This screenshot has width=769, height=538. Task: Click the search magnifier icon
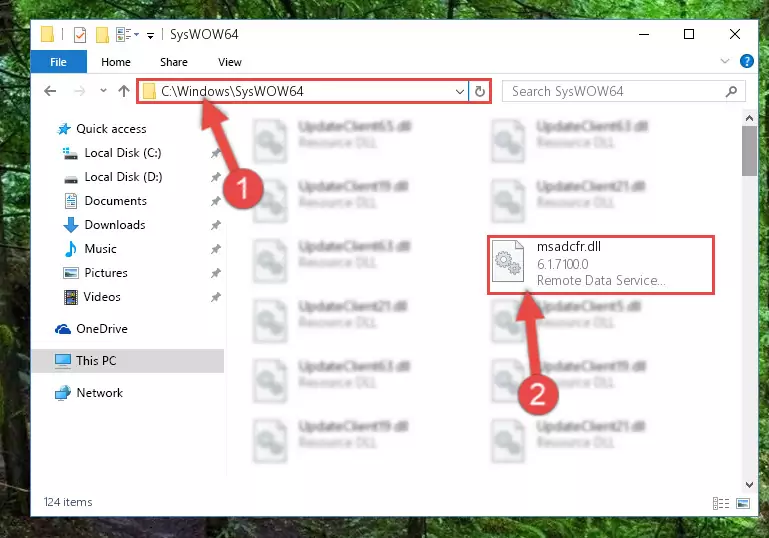[x=731, y=91]
